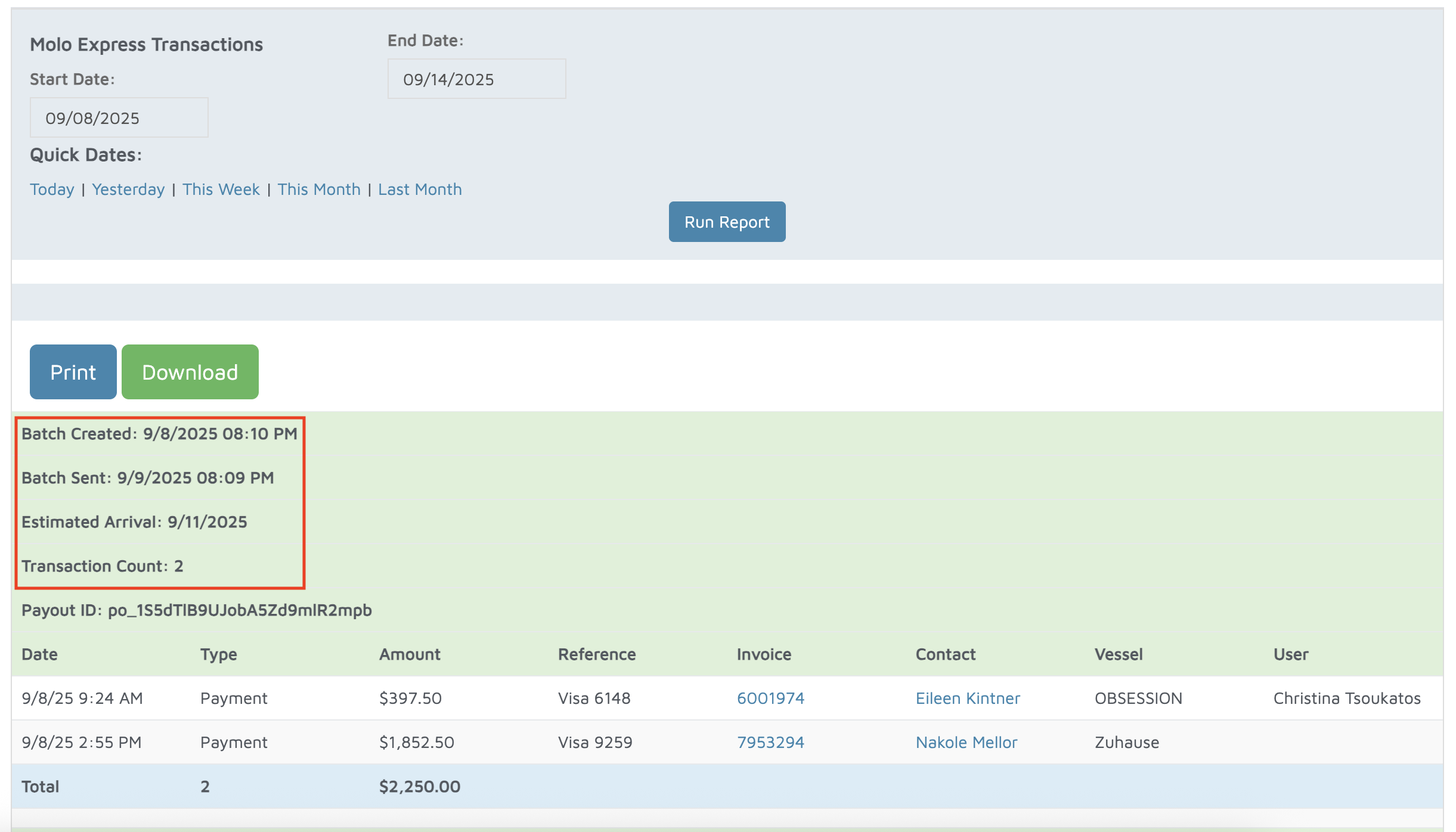
Task: Click the $1,852.50 amount cell
Action: (416, 742)
